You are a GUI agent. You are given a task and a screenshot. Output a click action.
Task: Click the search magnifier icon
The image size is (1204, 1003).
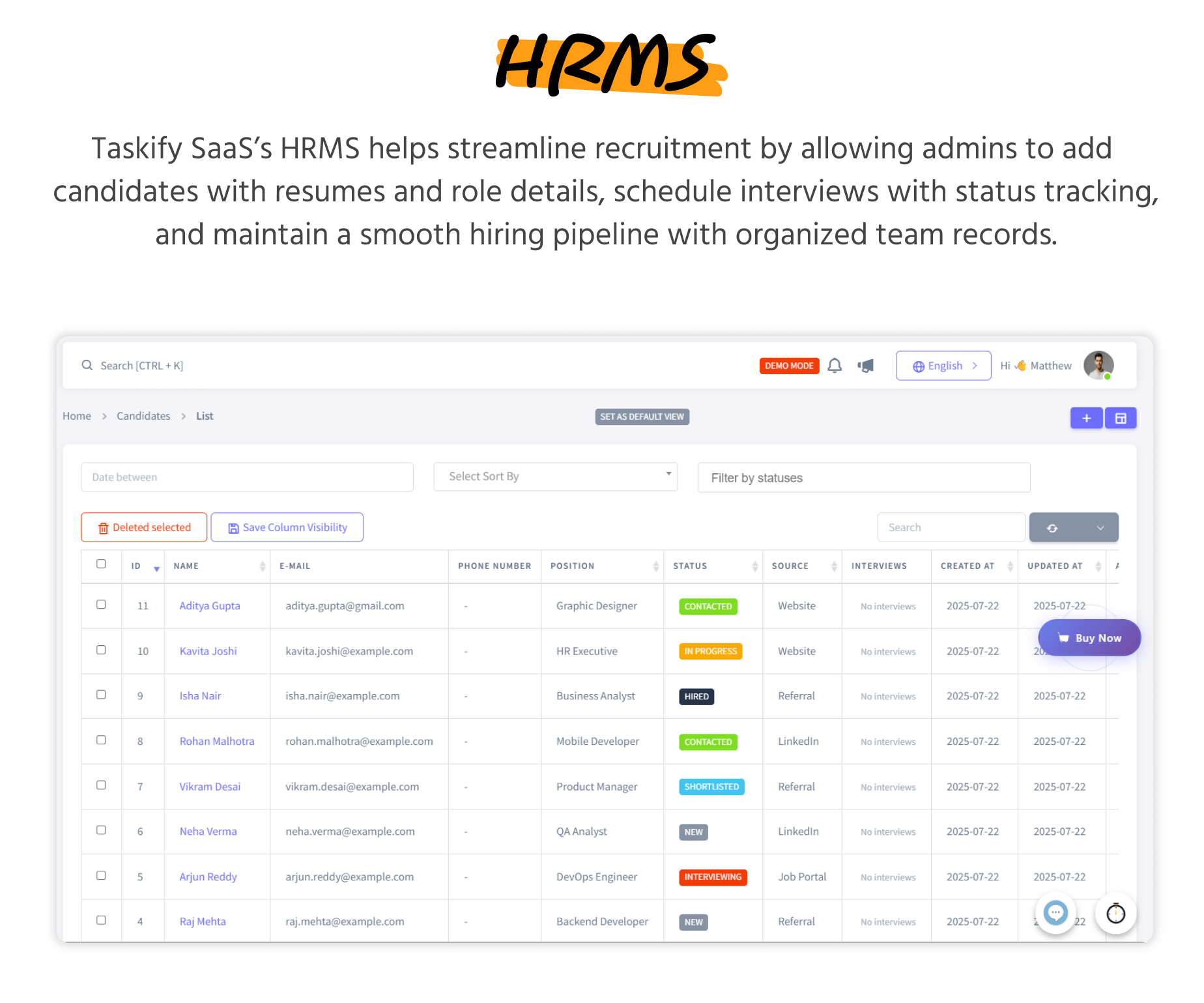87,366
